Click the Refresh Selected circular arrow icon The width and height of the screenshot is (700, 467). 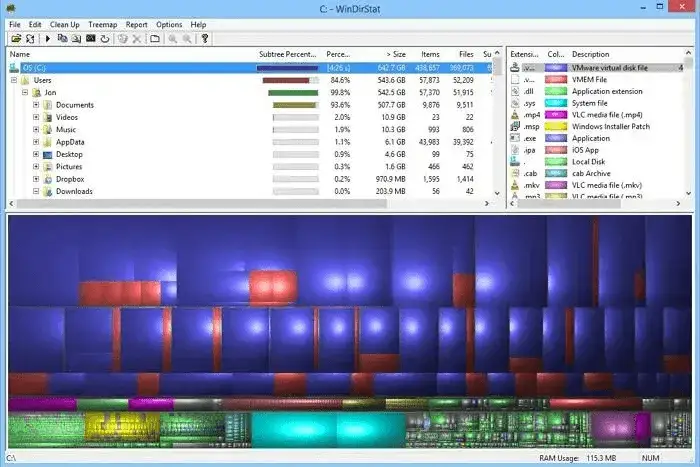[105, 39]
